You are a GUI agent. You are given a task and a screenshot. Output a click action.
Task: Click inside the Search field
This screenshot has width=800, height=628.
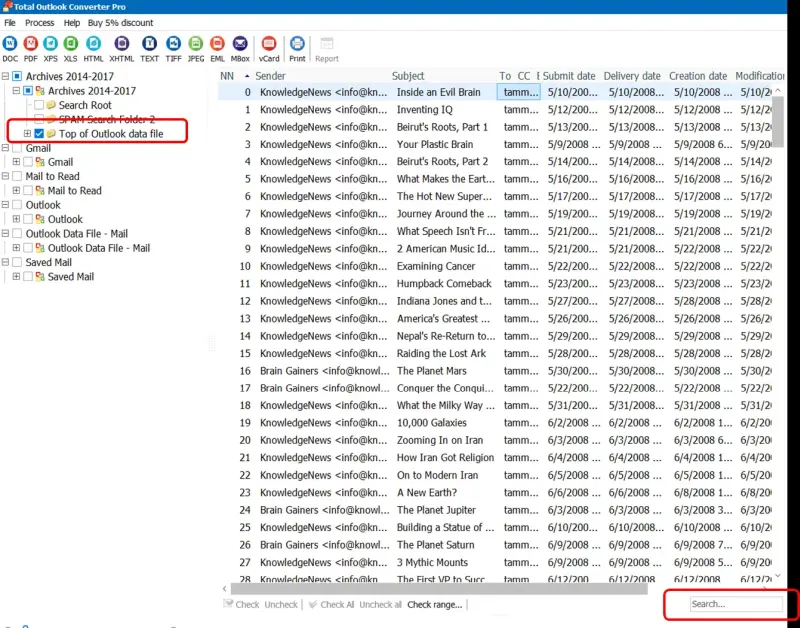735,604
